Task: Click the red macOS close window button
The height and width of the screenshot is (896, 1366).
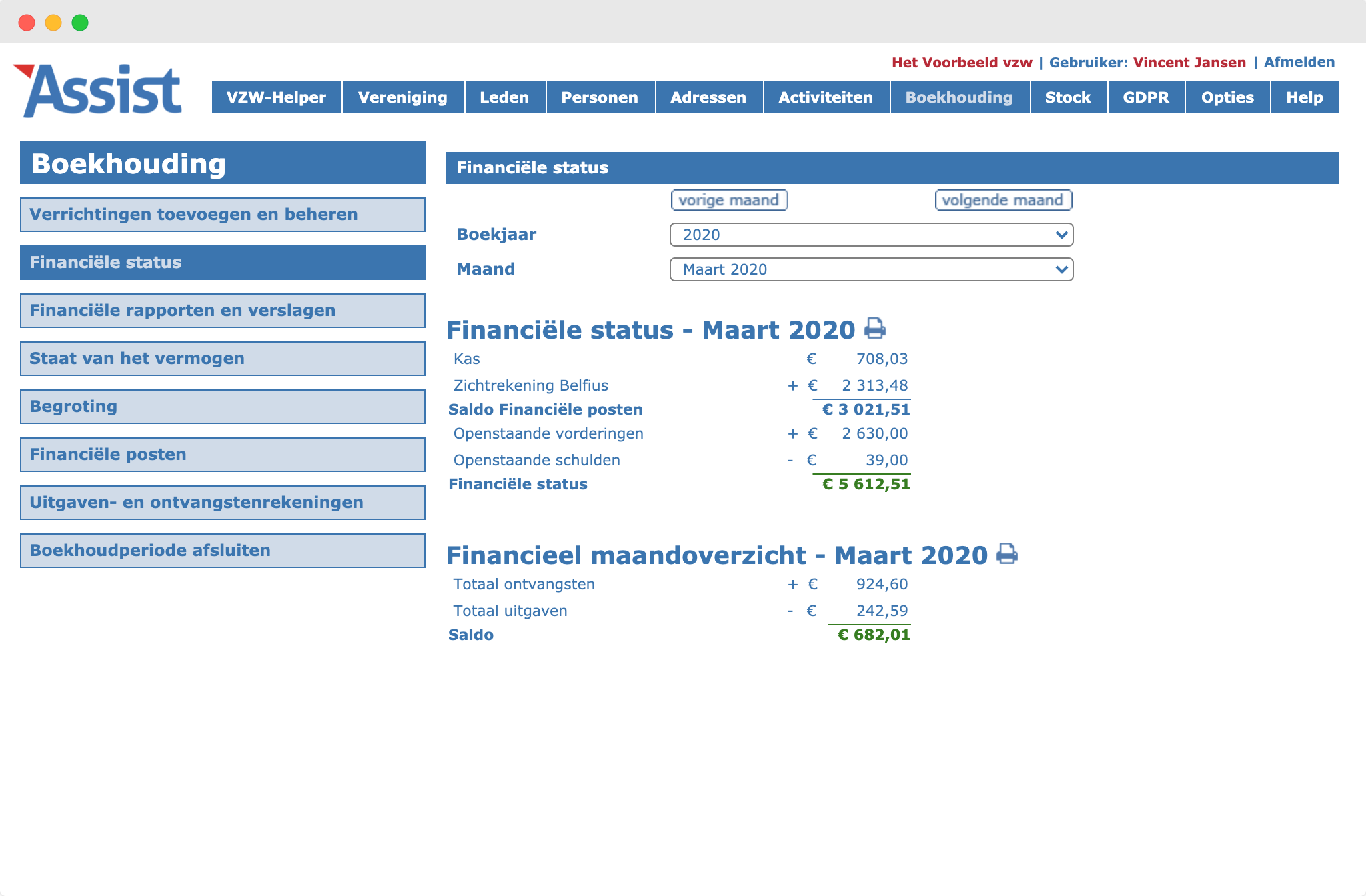Action: tap(27, 23)
